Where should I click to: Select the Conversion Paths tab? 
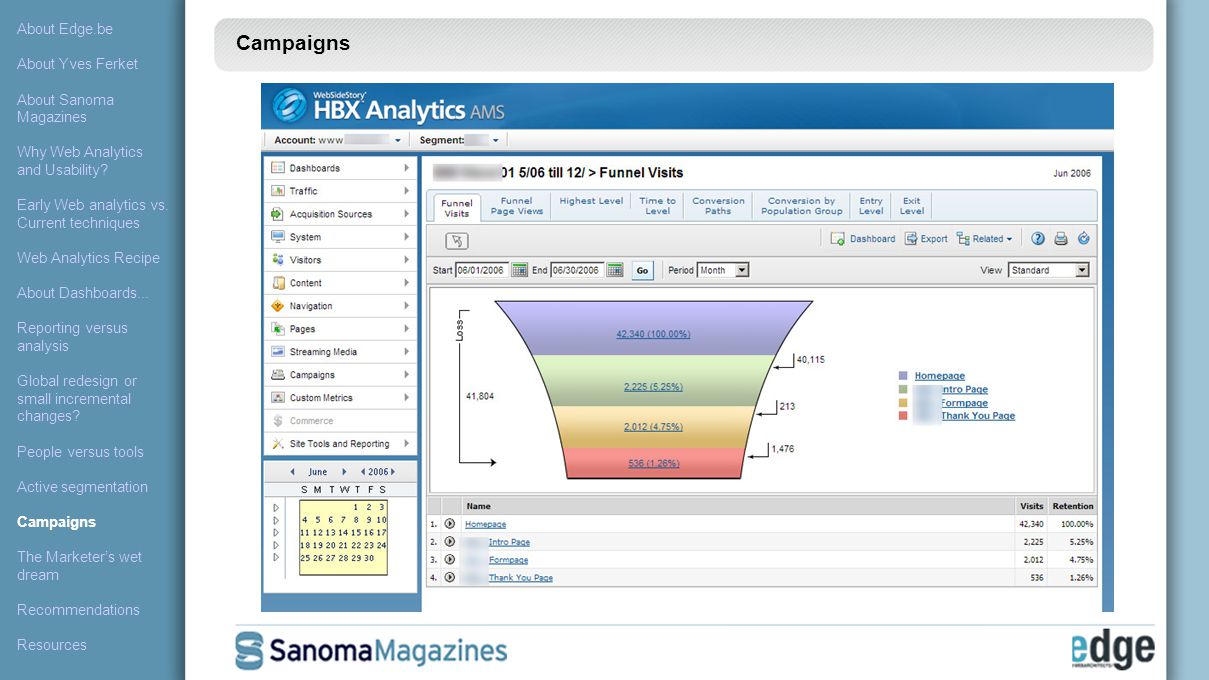click(x=718, y=206)
